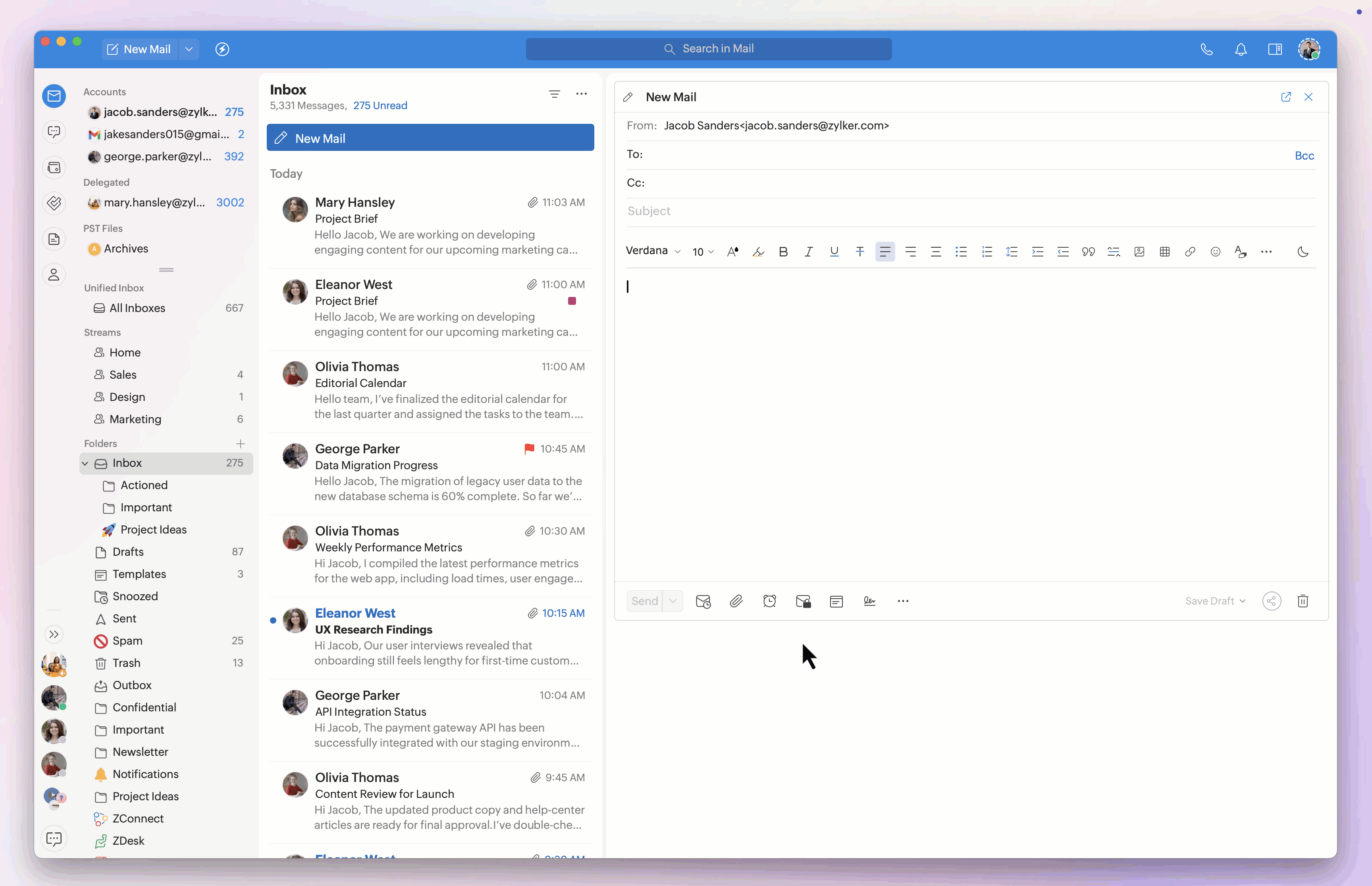Screen dimensions: 1372x886
Task: Attach a file using the paperclip icon
Action: 736,601
